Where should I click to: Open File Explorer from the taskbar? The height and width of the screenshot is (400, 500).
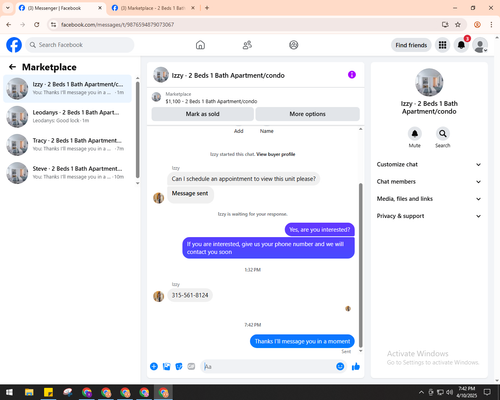point(29,392)
